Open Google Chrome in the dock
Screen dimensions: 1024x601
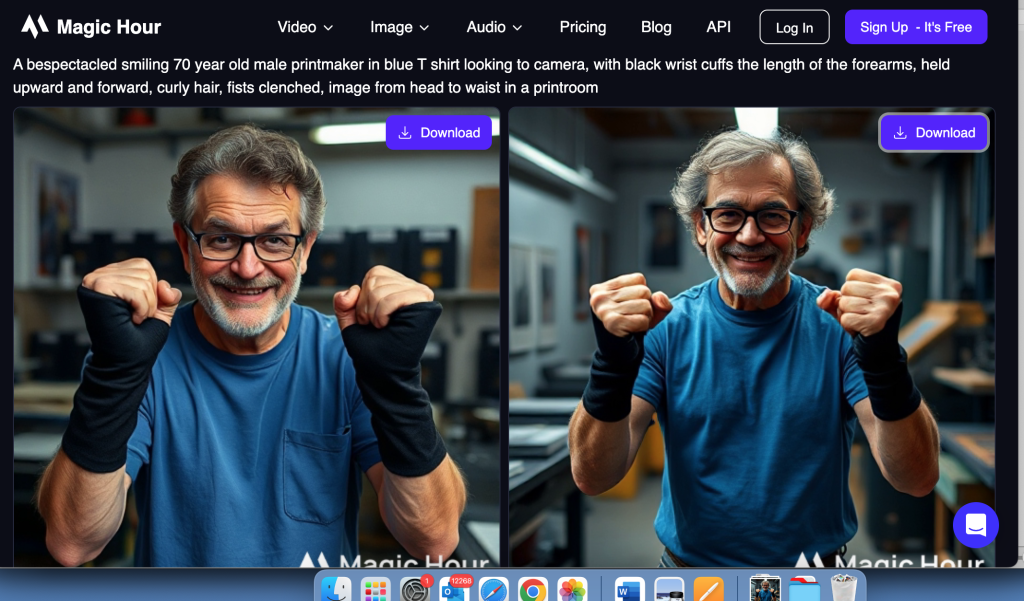click(x=533, y=589)
